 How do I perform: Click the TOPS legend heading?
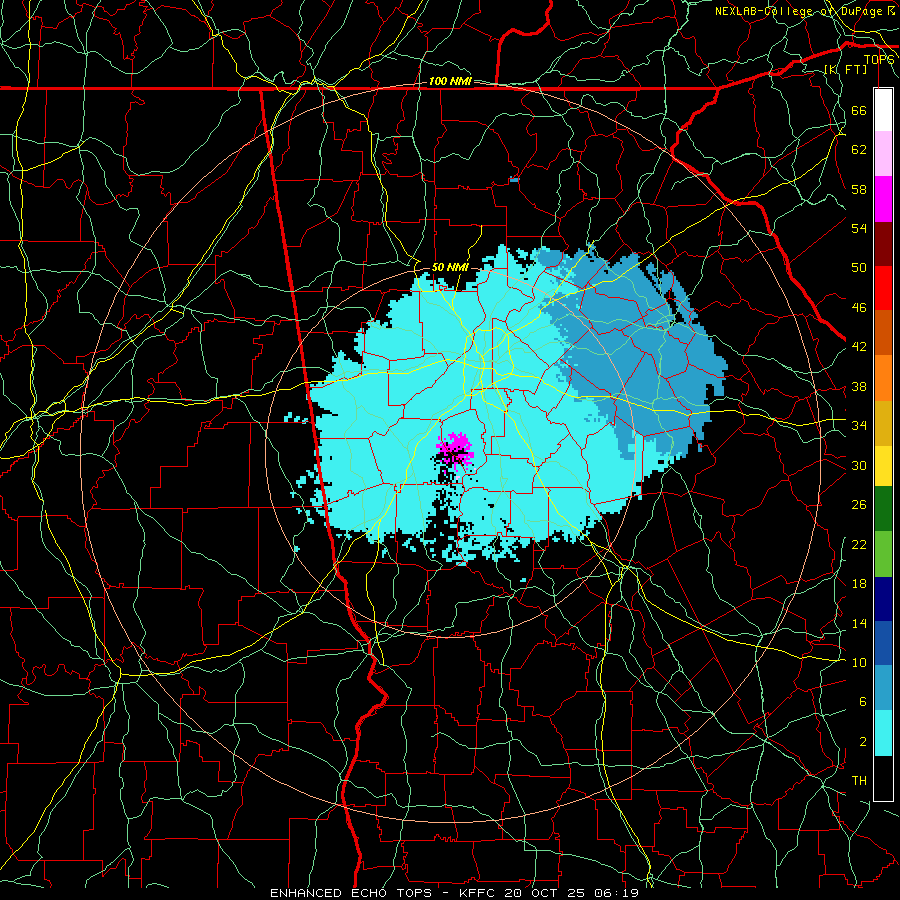(879, 60)
